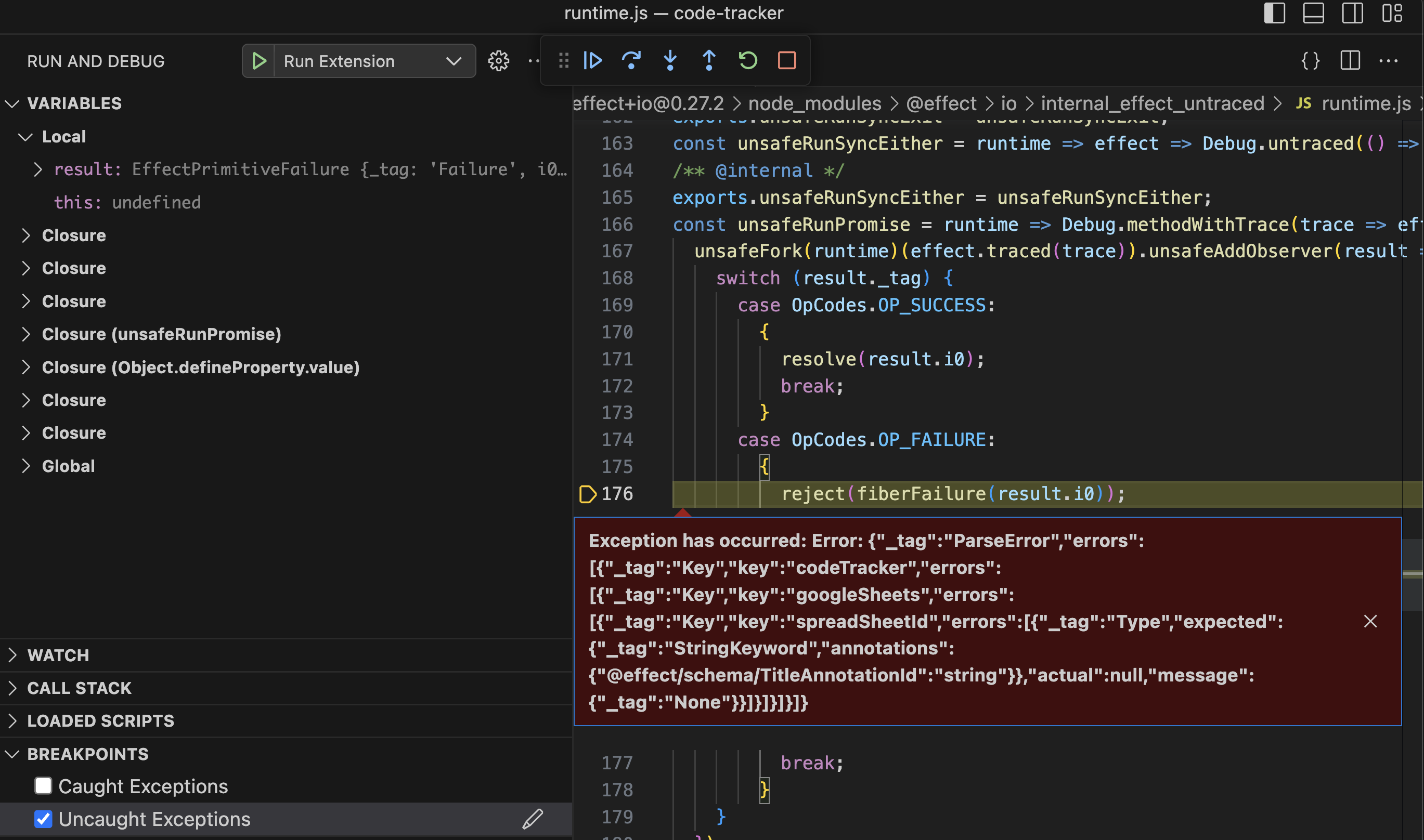Open launch.json via the gear icon
The image size is (1424, 840).
point(498,61)
